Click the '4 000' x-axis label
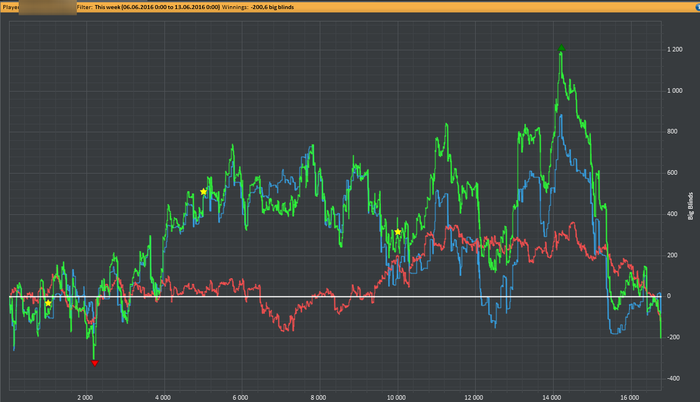 pyautogui.click(x=162, y=398)
